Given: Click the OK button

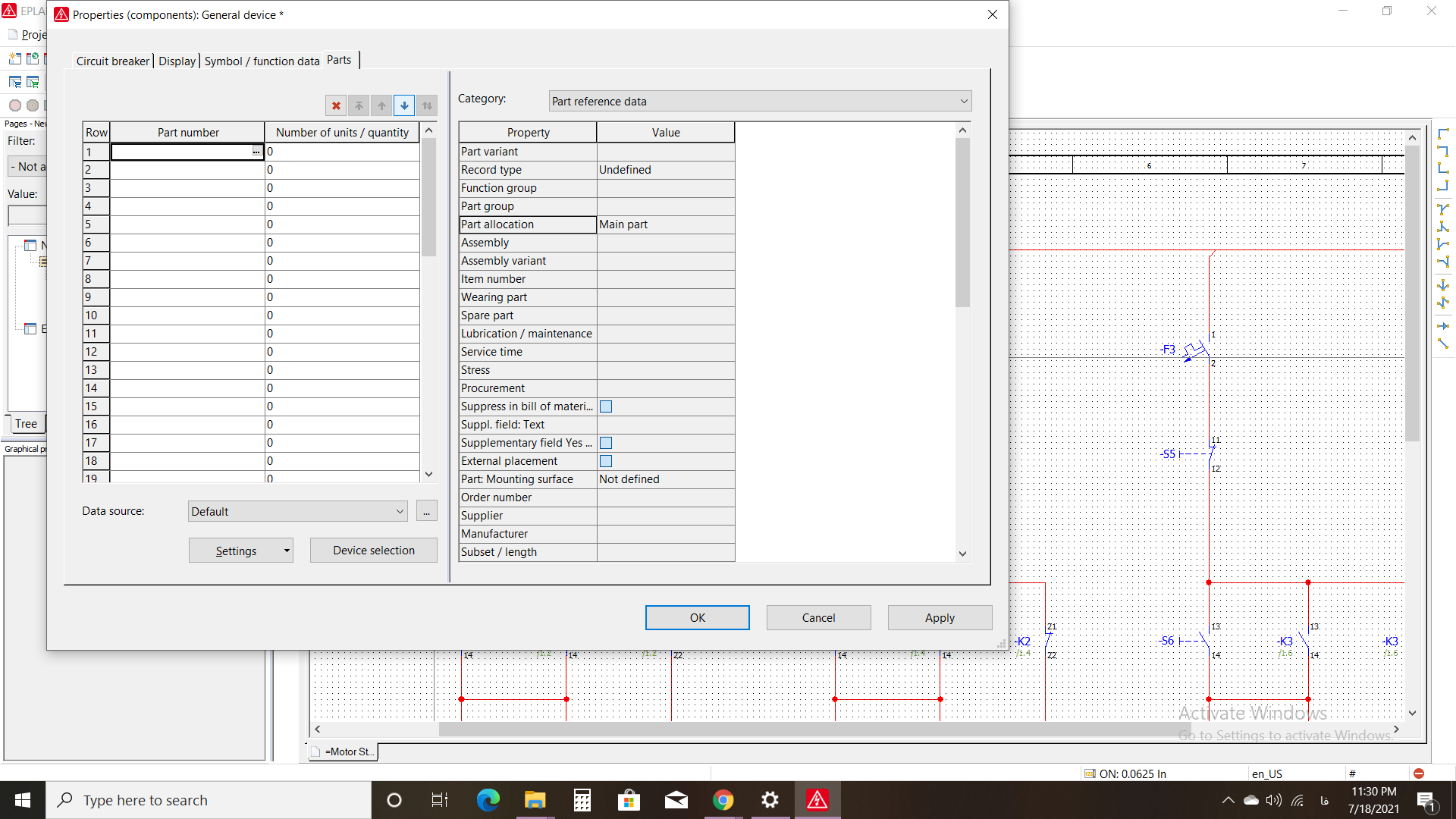Looking at the screenshot, I should [x=697, y=618].
